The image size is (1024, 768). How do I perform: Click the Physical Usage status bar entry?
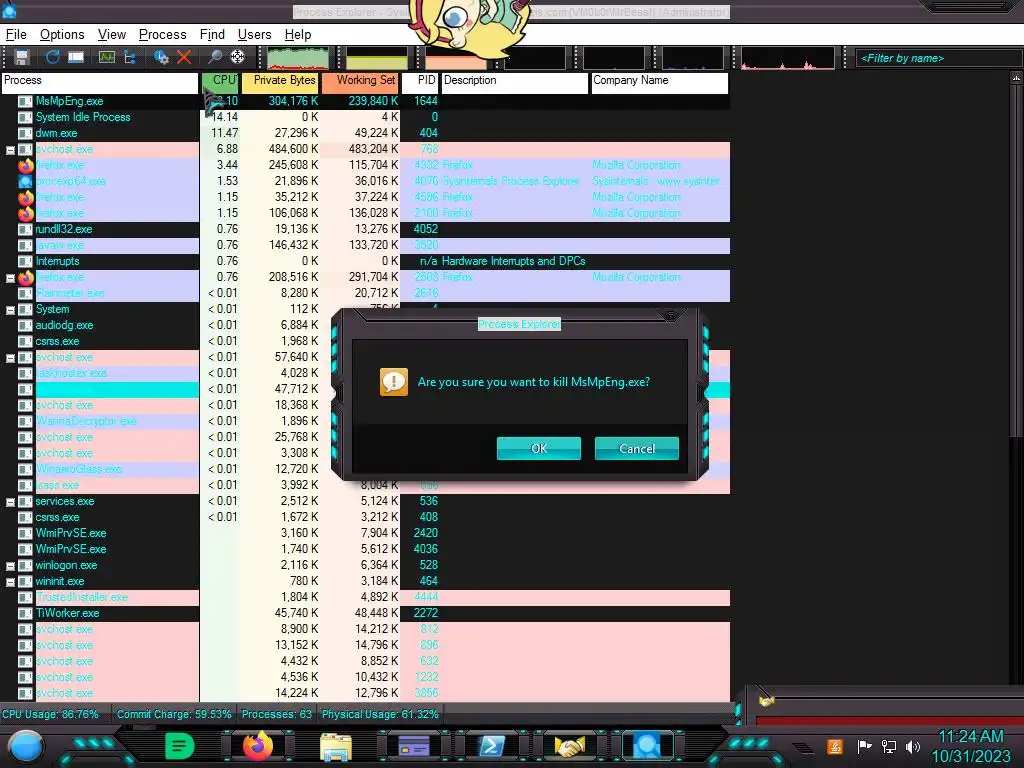[x=380, y=714]
